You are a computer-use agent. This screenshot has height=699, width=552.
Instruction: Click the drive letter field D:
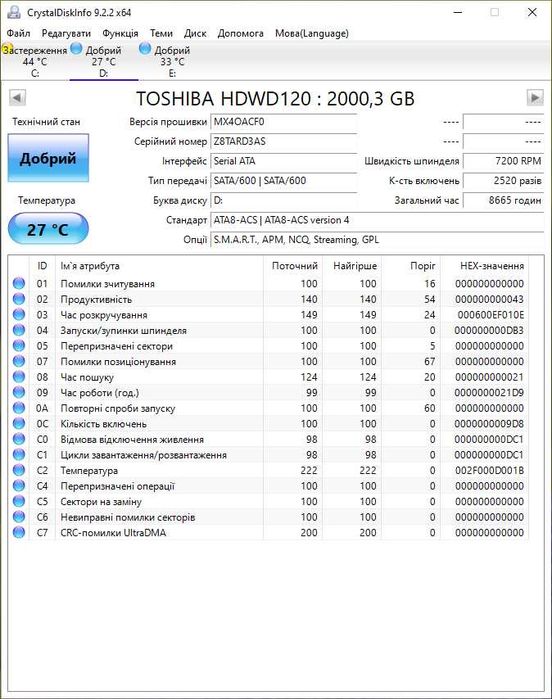[x=284, y=200]
